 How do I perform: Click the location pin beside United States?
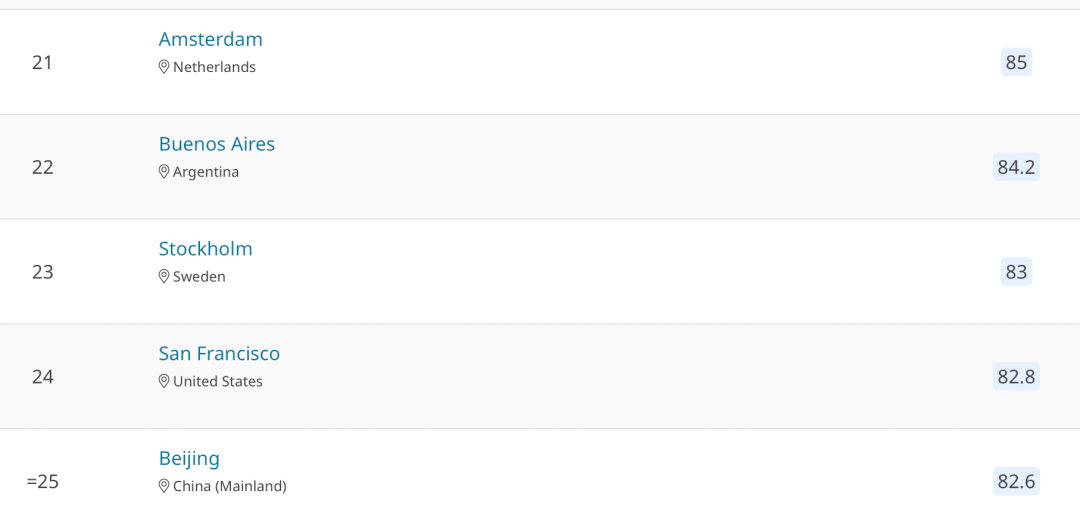[164, 381]
